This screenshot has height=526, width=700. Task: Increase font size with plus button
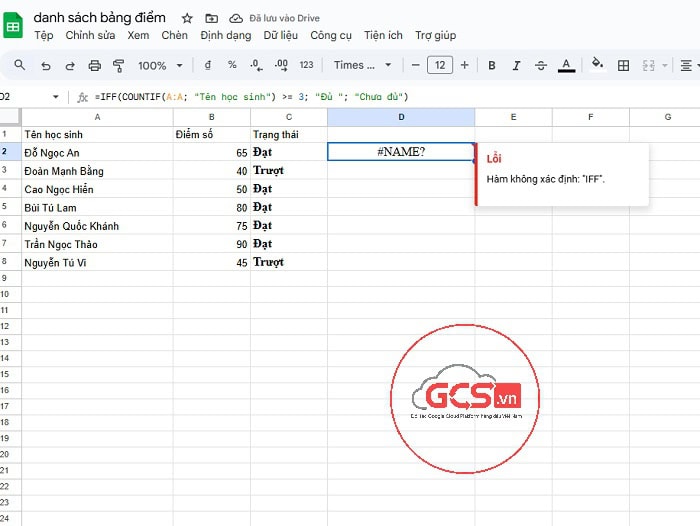(463, 66)
